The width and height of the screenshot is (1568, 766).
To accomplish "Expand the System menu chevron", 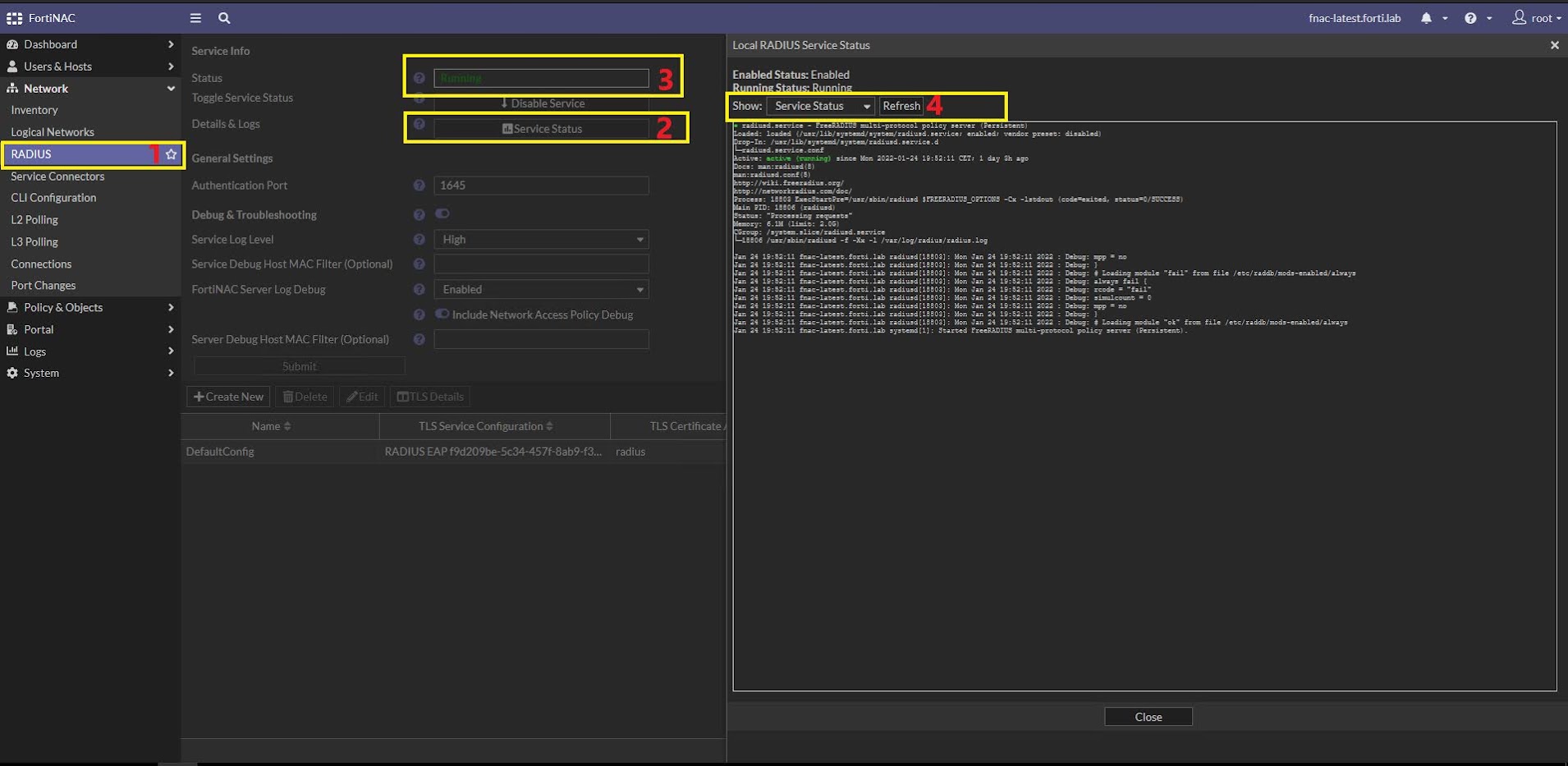I will click(171, 373).
